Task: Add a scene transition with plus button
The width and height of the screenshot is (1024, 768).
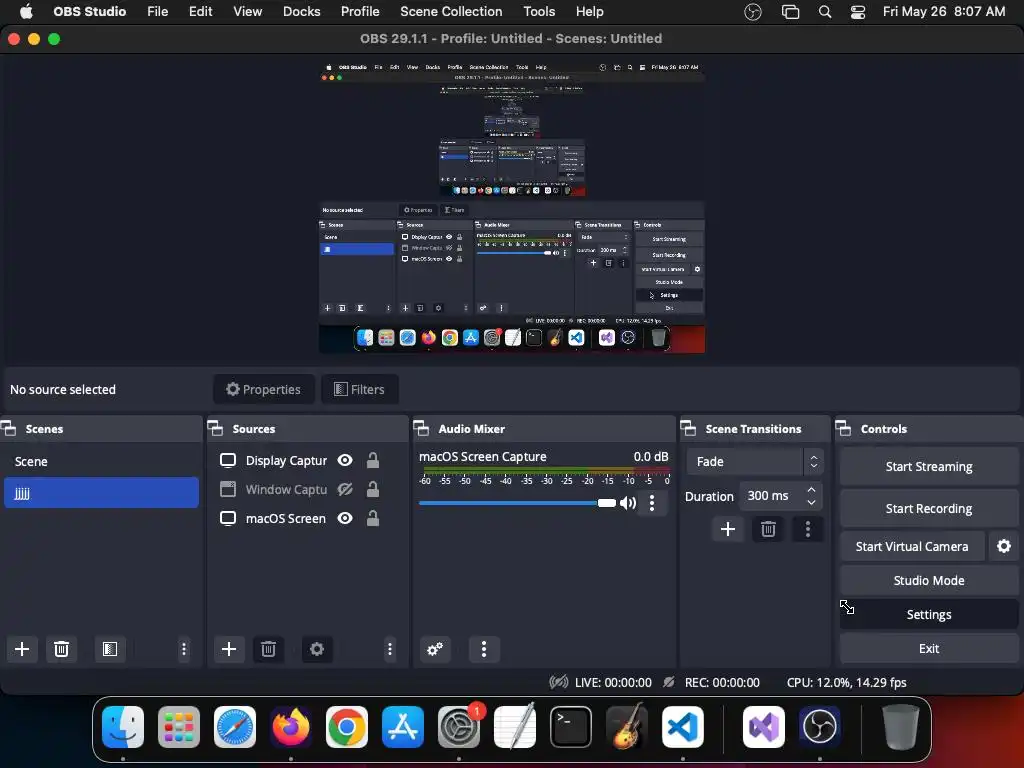Action: point(728,529)
